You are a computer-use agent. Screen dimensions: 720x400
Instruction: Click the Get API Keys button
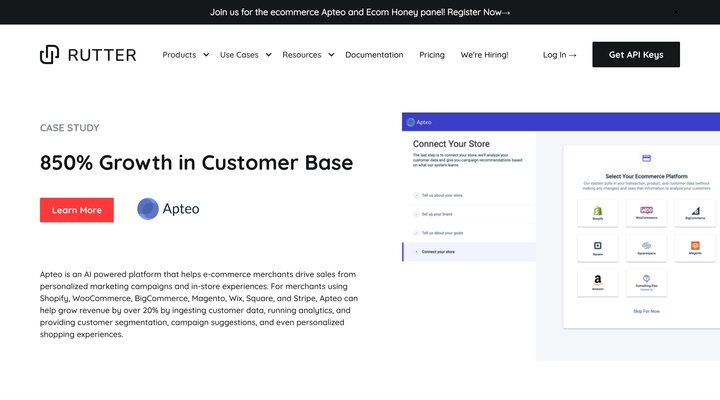[635, 55]
